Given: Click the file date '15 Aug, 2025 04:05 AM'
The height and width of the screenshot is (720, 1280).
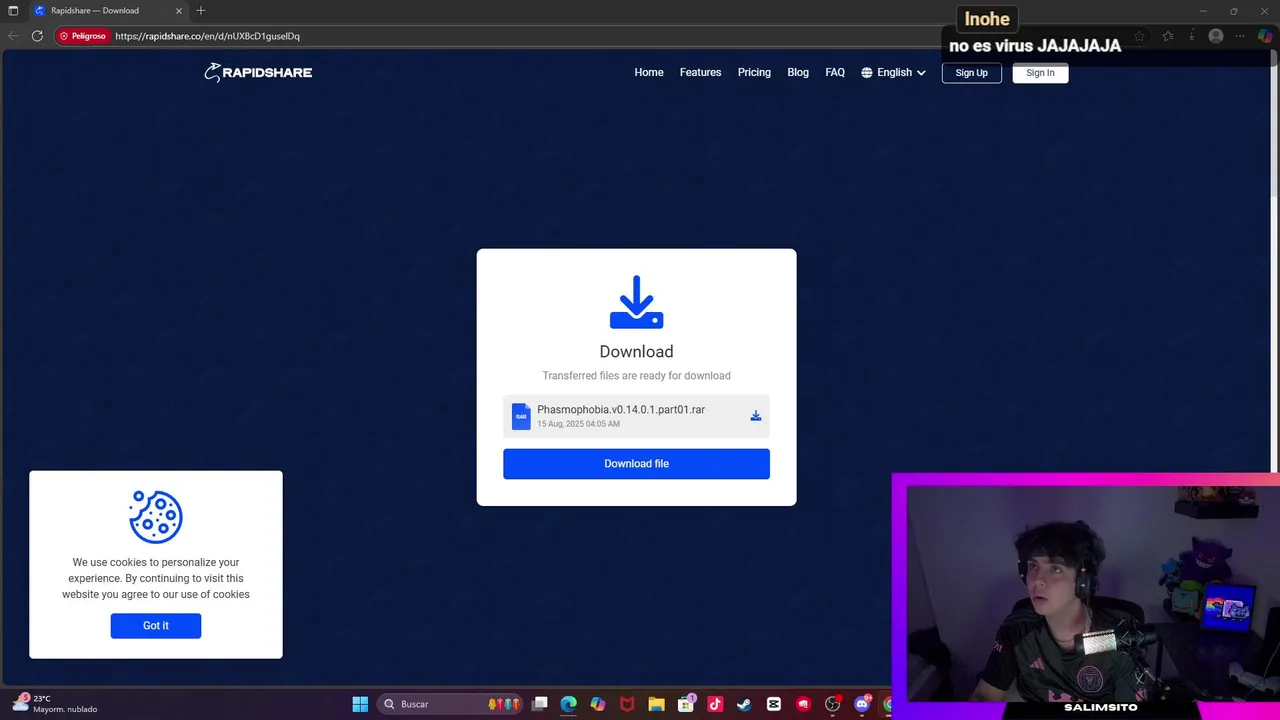Looking at the screenshot, I should pyautogui.click(x=578, y=424).
